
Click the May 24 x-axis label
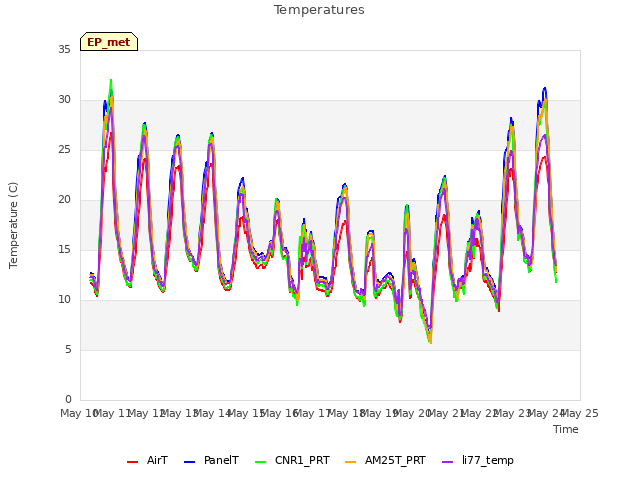546,413
